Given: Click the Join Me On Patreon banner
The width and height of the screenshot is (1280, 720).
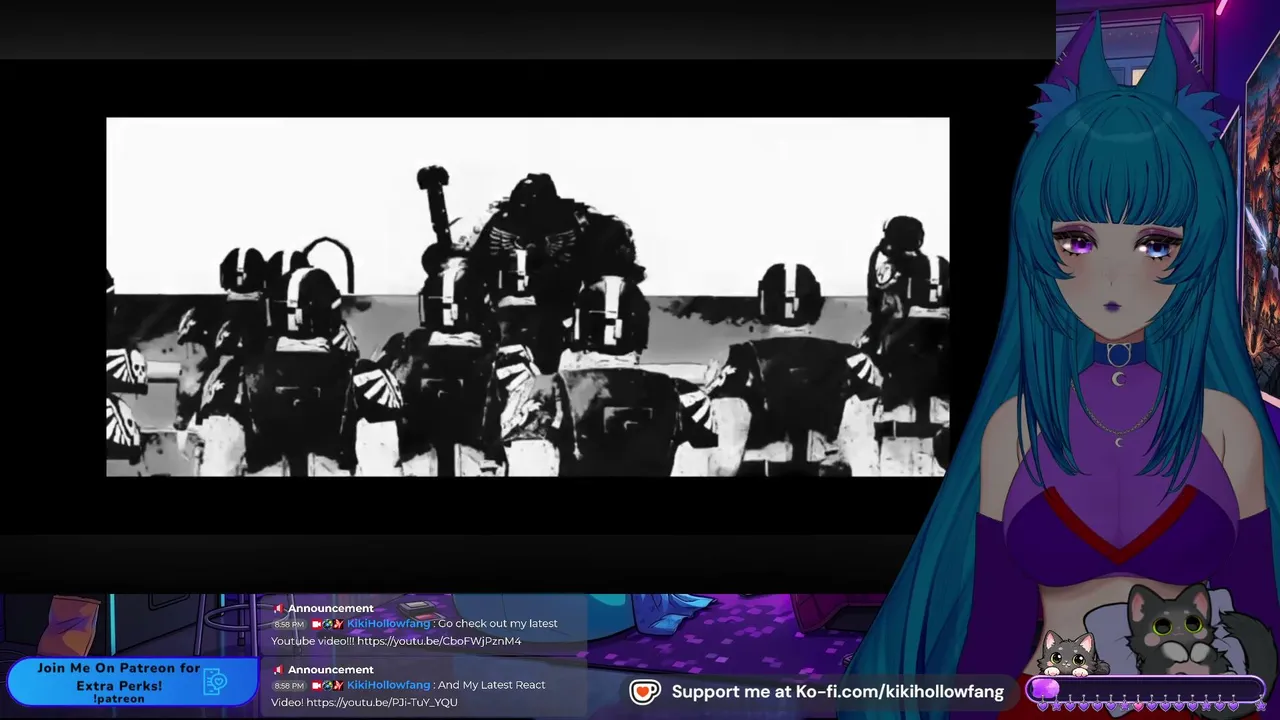Looking at the screenshot, I should (x=132, y=682).
